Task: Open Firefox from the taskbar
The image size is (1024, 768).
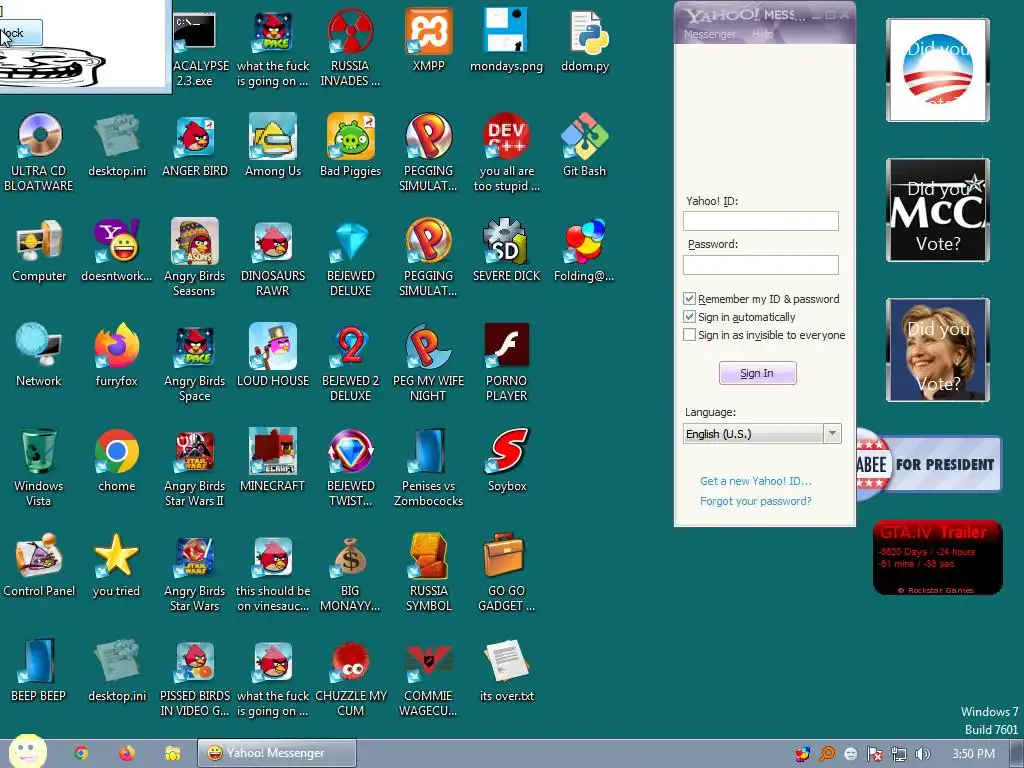Action: tap(127, 754)
